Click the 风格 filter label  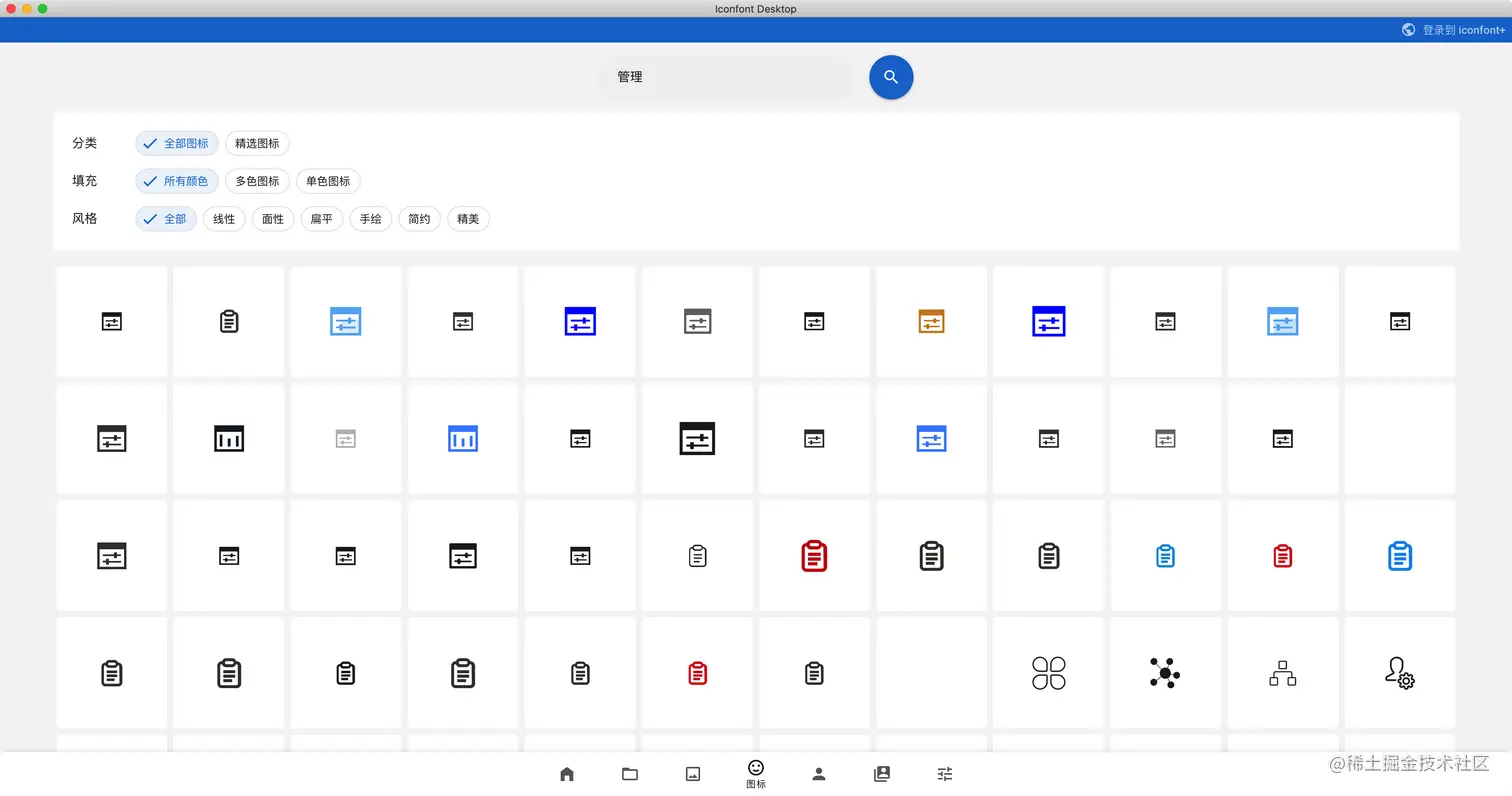coord(85,218)
